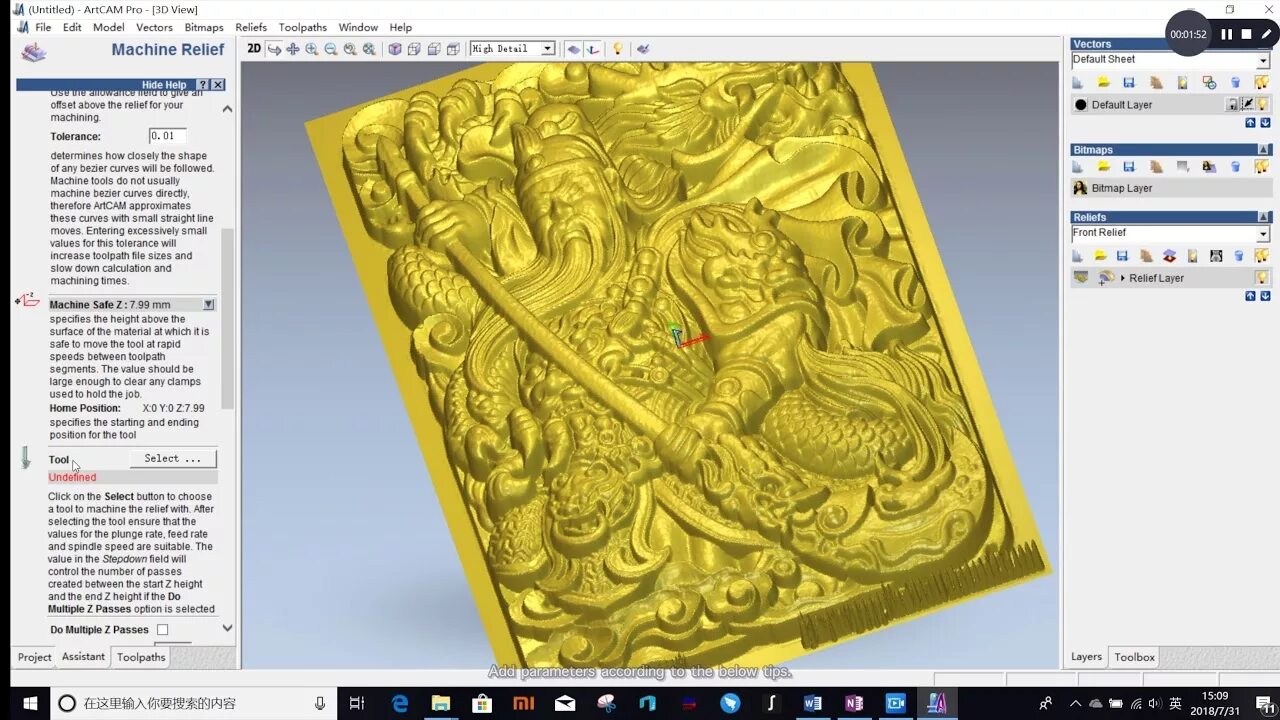Screen dimensions: 1280x720
Task: Delete vector layer trash icon
Action: 1236,83
